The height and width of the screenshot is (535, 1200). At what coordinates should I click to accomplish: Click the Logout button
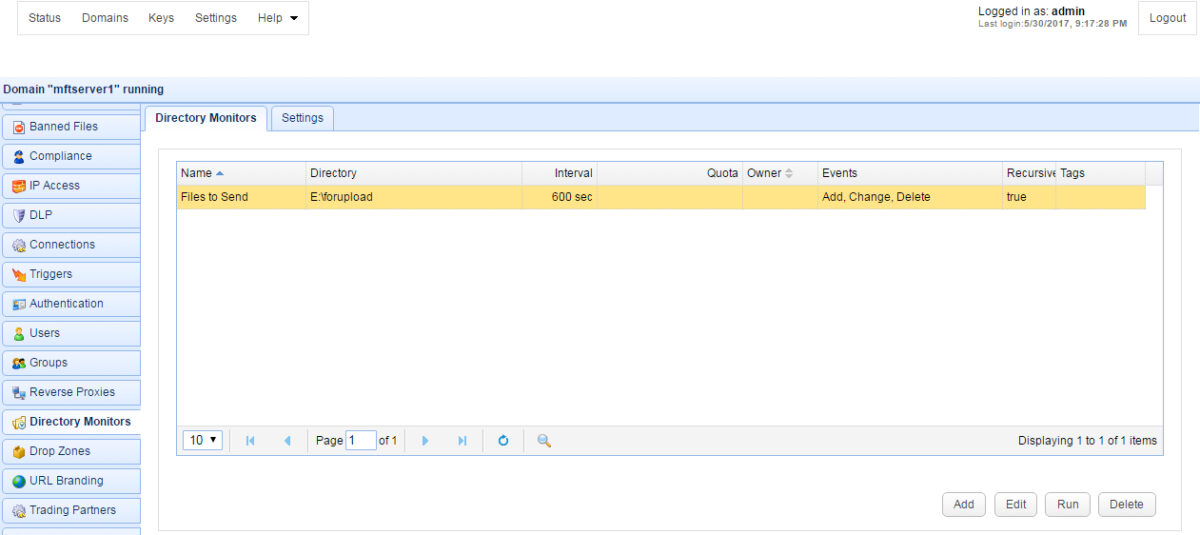[x=1167, y=18]
